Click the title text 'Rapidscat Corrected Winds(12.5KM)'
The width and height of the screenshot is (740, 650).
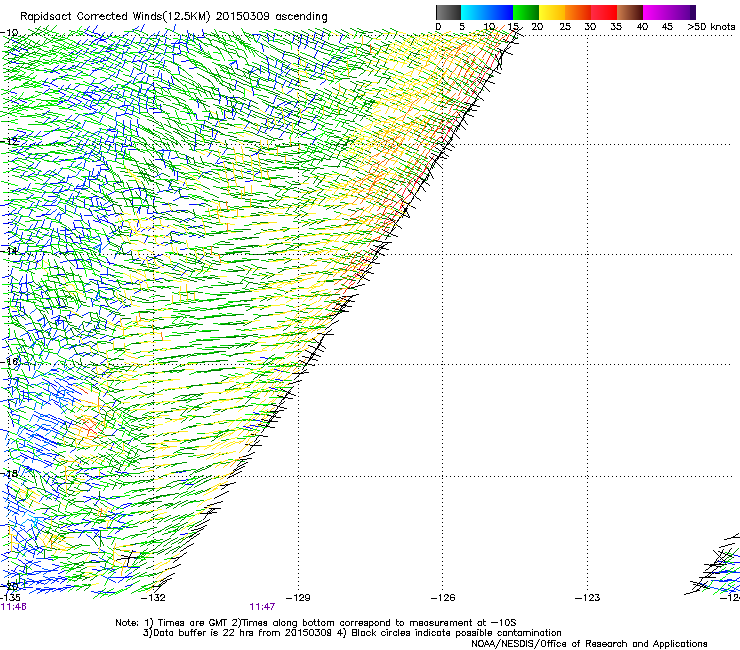115,16
